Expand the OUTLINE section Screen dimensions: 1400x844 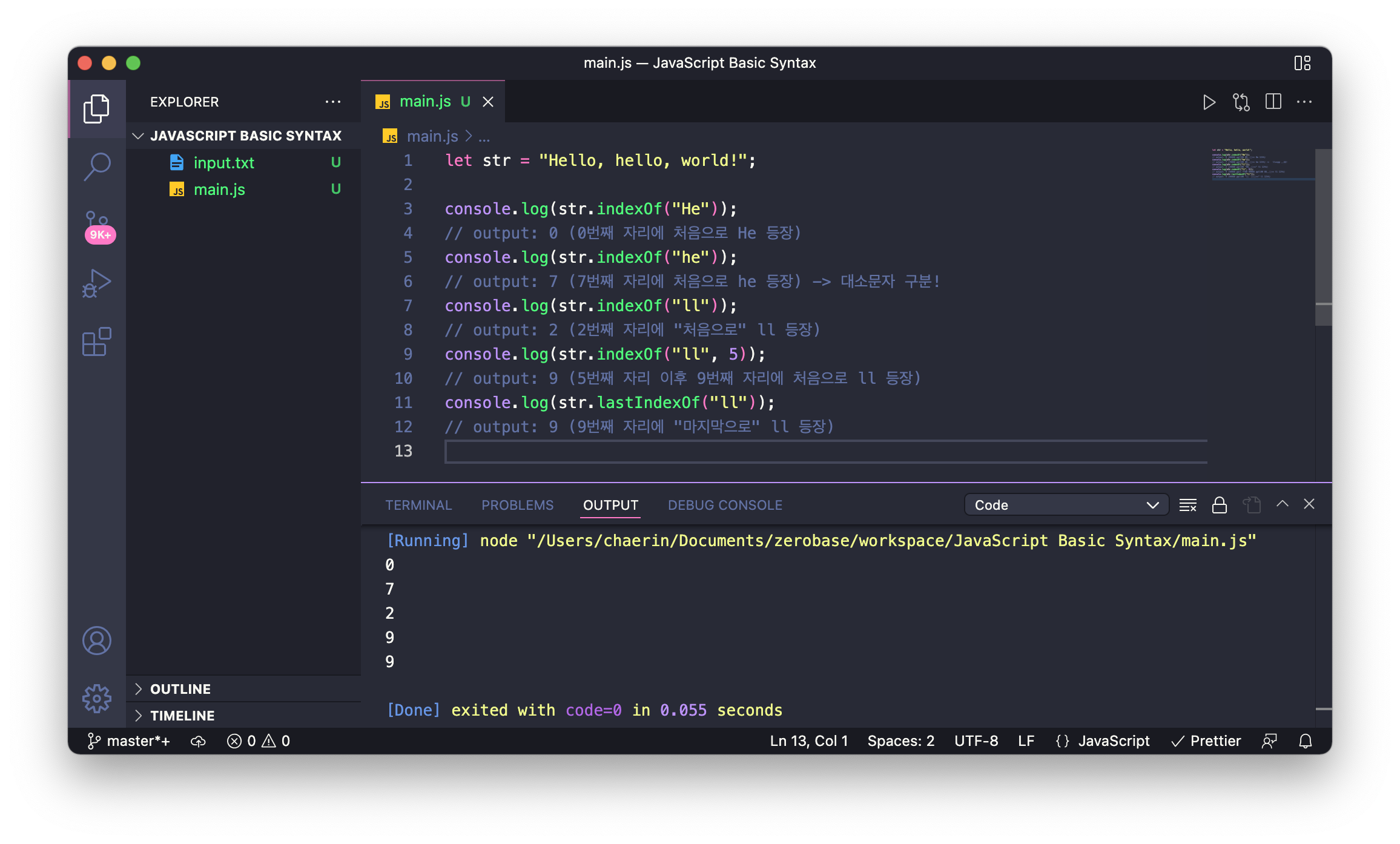coord(180,689)
